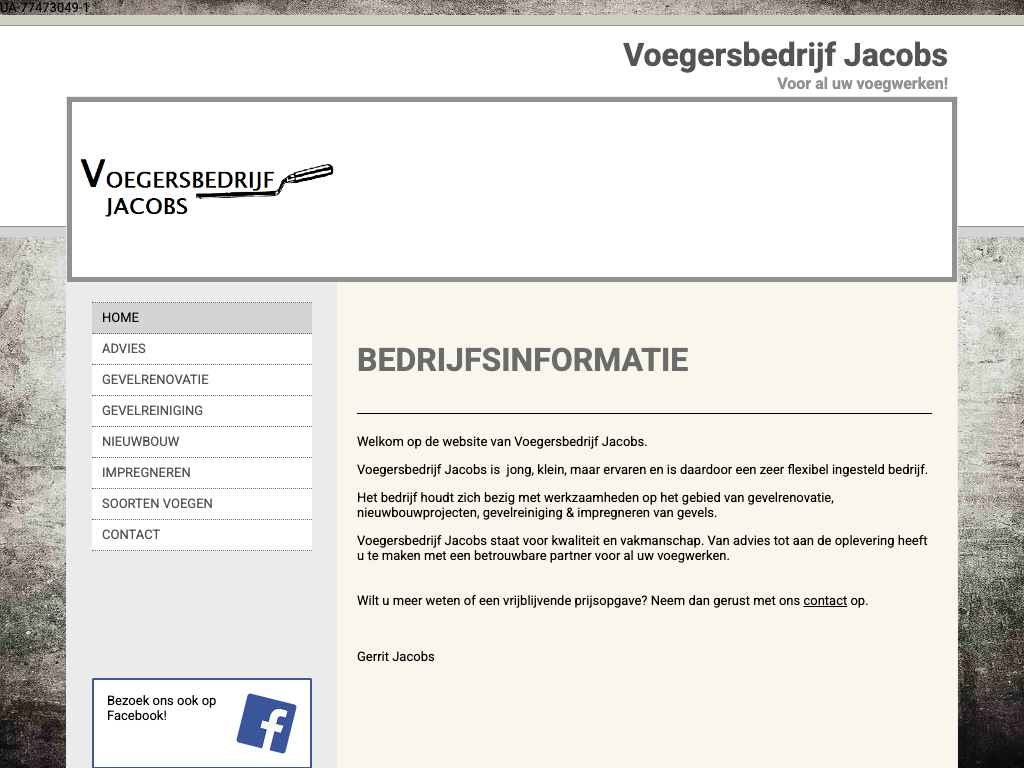
Task: Open the HOME menu item
Action: pos(202,318)
